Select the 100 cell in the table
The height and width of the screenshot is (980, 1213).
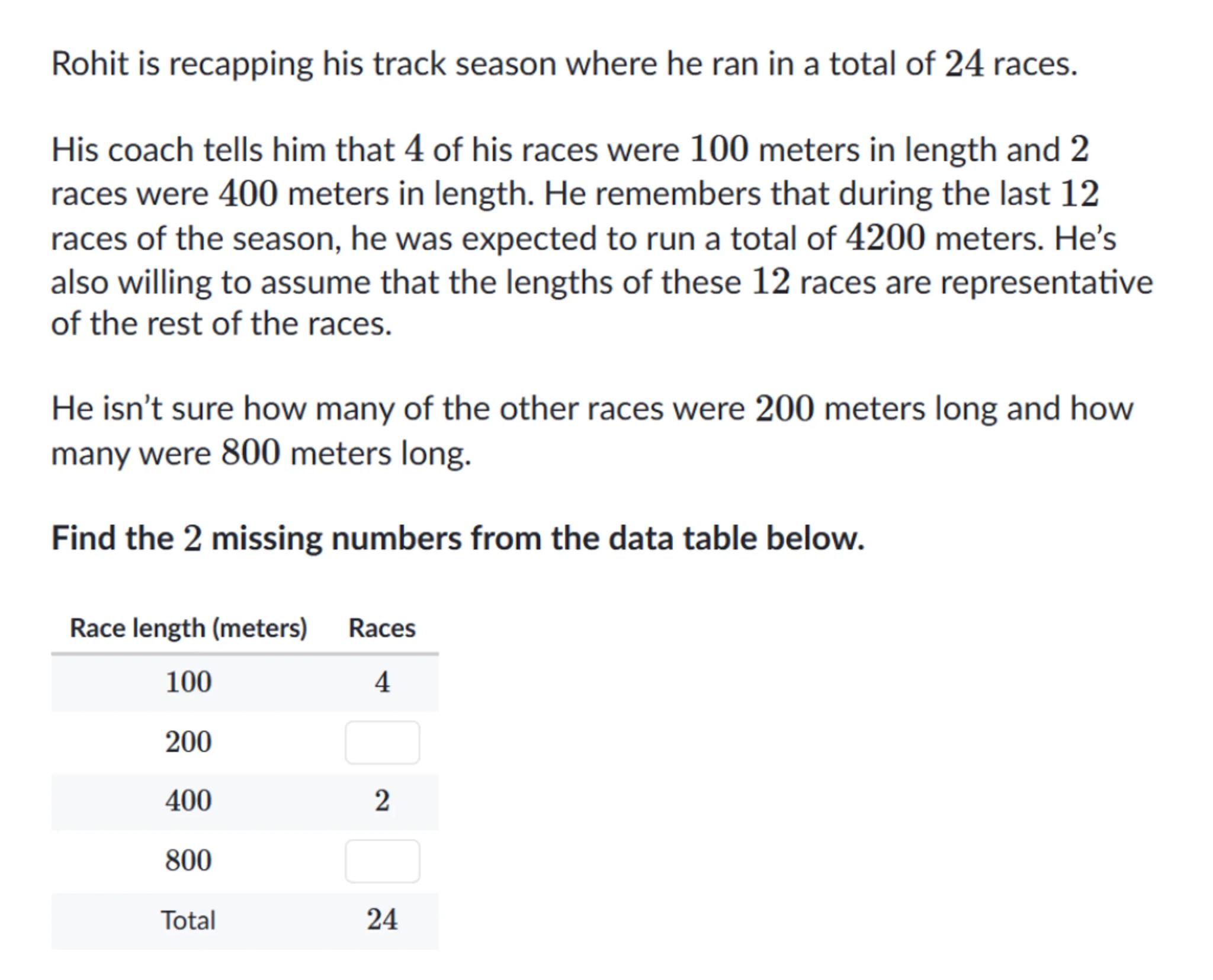pyautogui.click(x=188, y=682)
